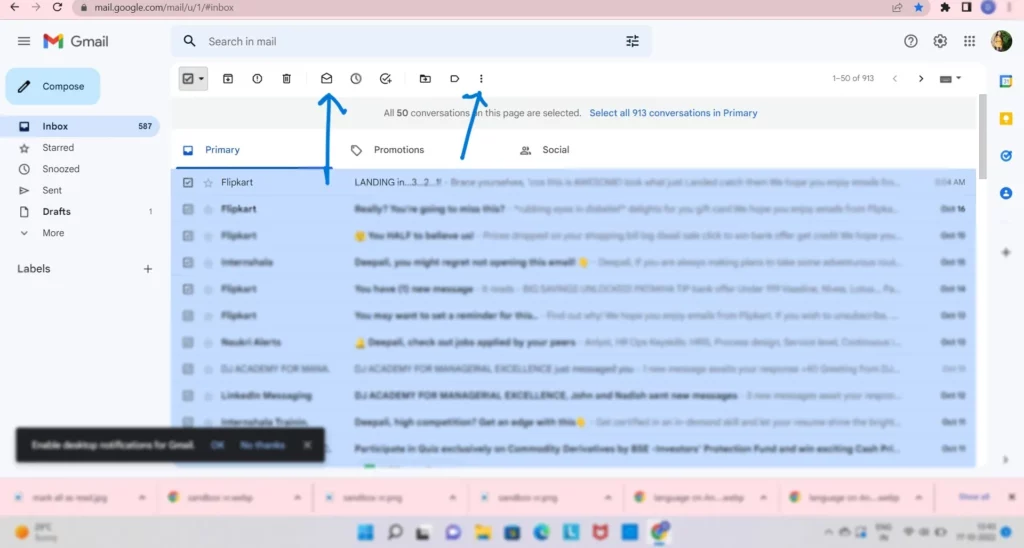Screen dimensions: 1024x548
Task: Open Google Contacts side panel icon
Action: [x=1006, y=193]
